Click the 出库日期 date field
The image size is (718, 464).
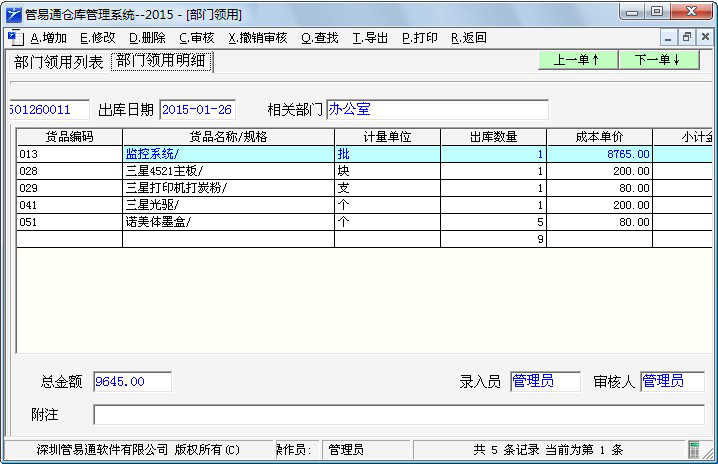196,109
